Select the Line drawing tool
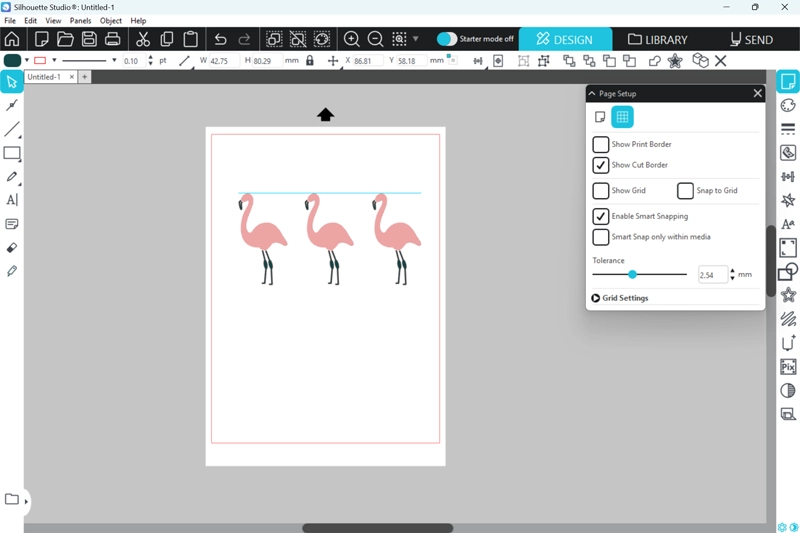The image size is (800, 533). pyautogui.click(x=12, y=130)
